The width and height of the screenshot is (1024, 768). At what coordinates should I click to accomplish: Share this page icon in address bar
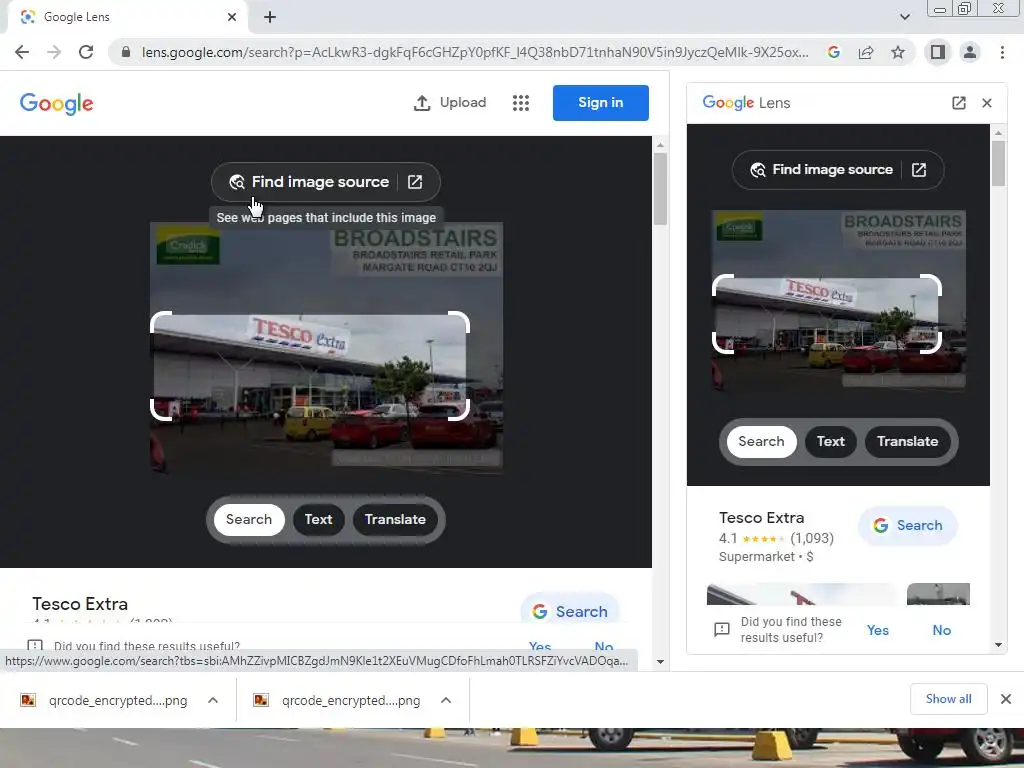coord(866,52)
